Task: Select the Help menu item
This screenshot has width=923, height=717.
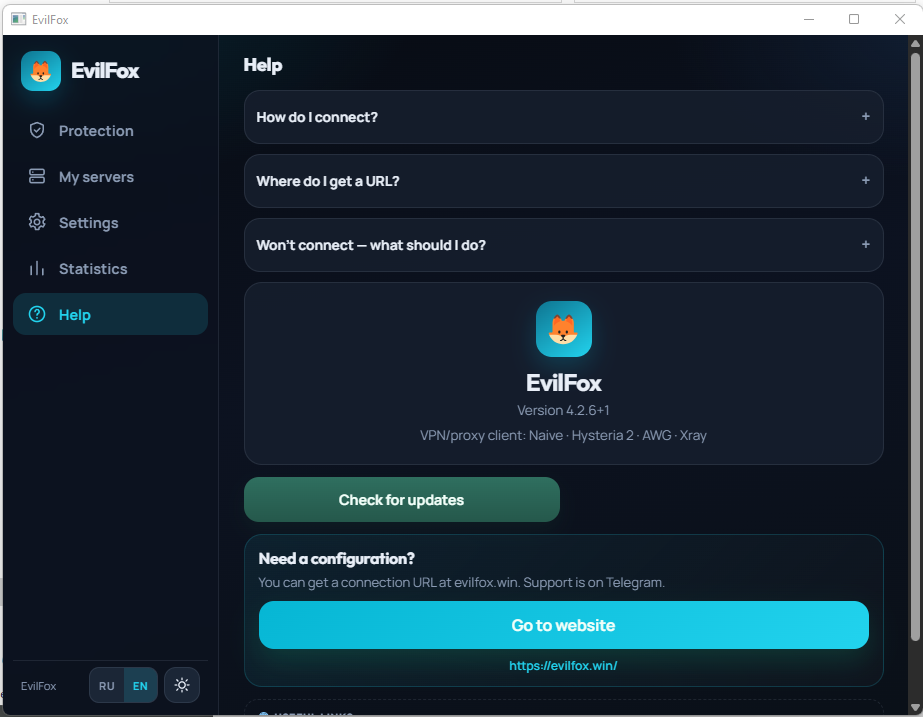Action: click(110, 314)
